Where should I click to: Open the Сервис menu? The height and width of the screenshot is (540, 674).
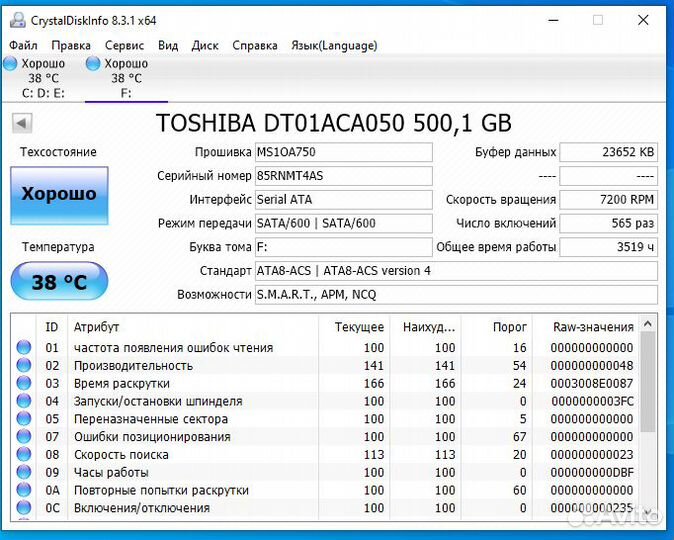tap(124, 46)
